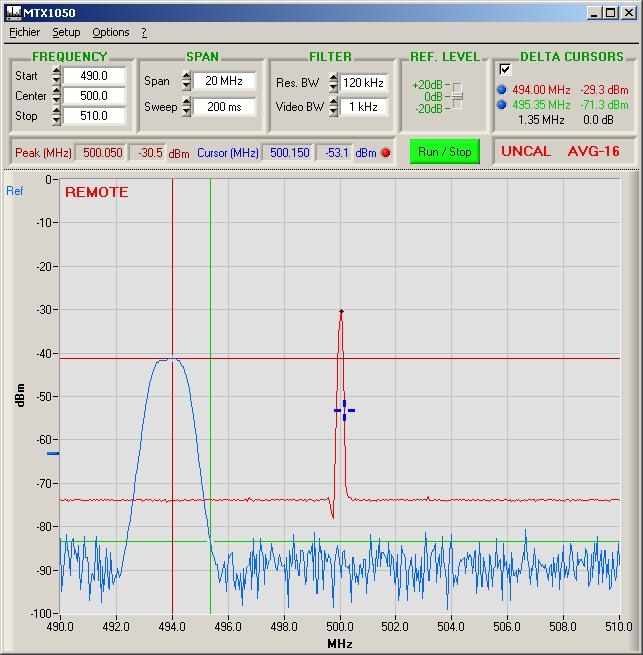Click the blue Ref label beside the graph
Viewport: 643px width, 655px height.
pos(15,191)
